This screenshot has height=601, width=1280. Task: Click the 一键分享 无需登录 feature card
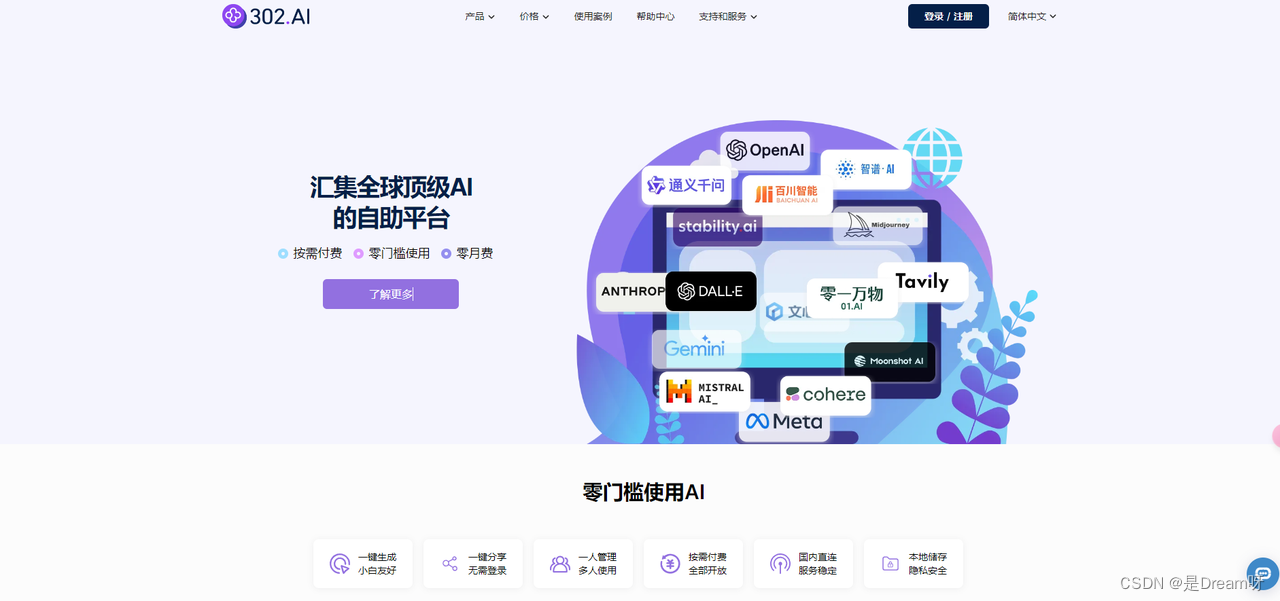click(x=473, y=564)
